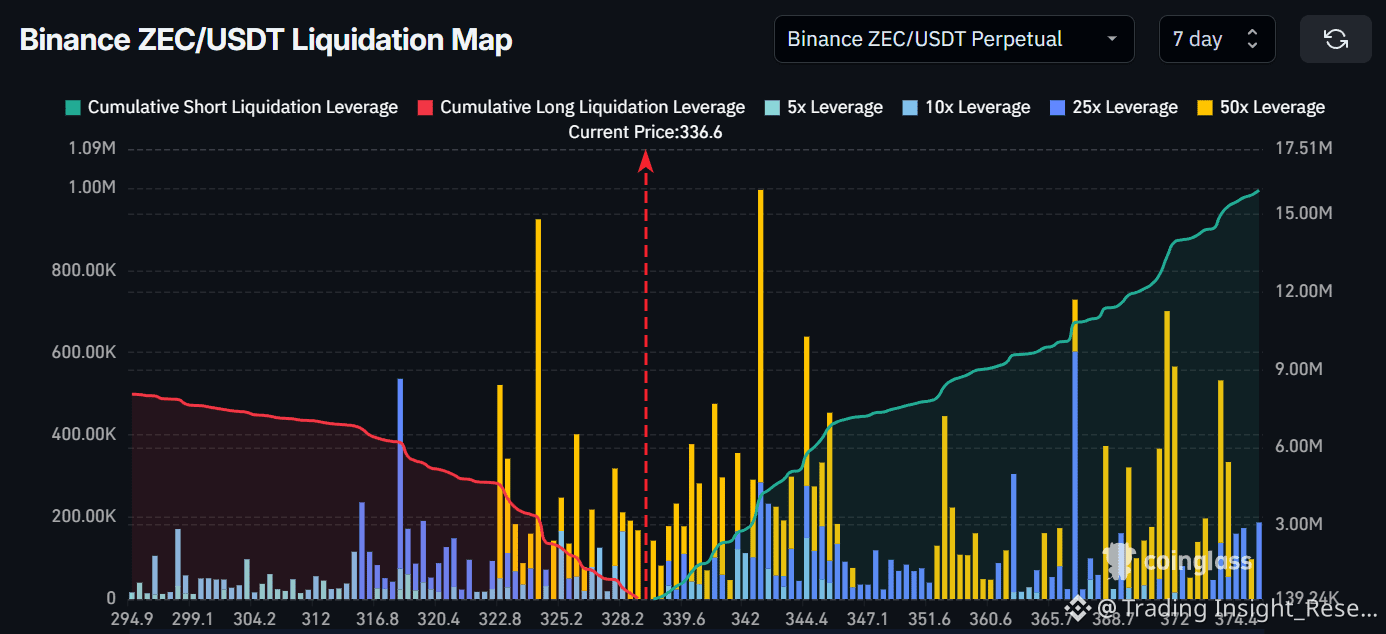Toggle Cumulative Long Liquidation Leverage legend
Screen dimensions: 1386x634
coord(592,107)
